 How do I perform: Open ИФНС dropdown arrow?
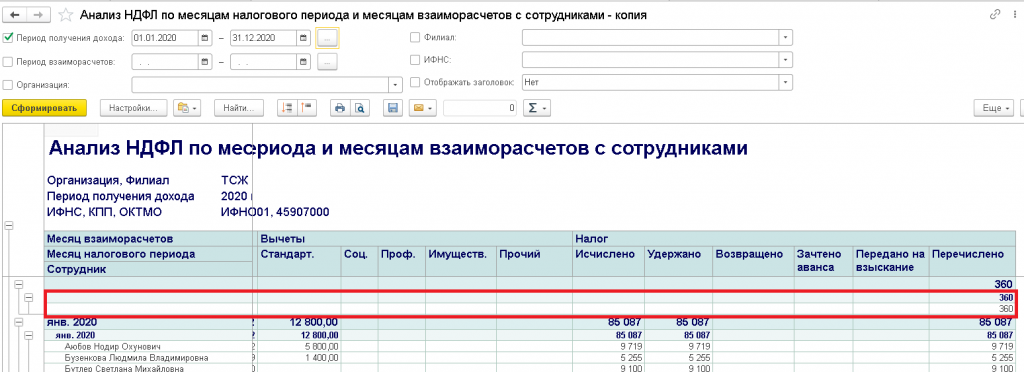(786, 60)
